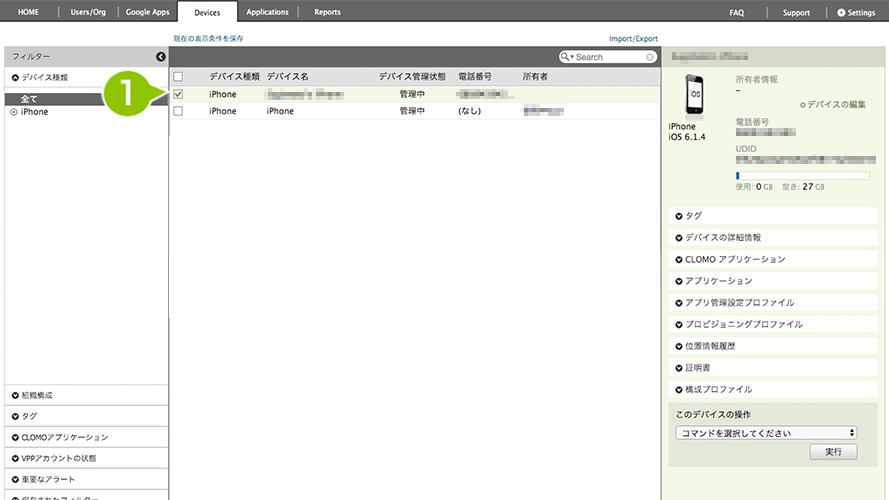The width and height of the screenshot is (889, 500).
Task: Expand the アプリケーション details section
Action: click(x=773, y=281)
